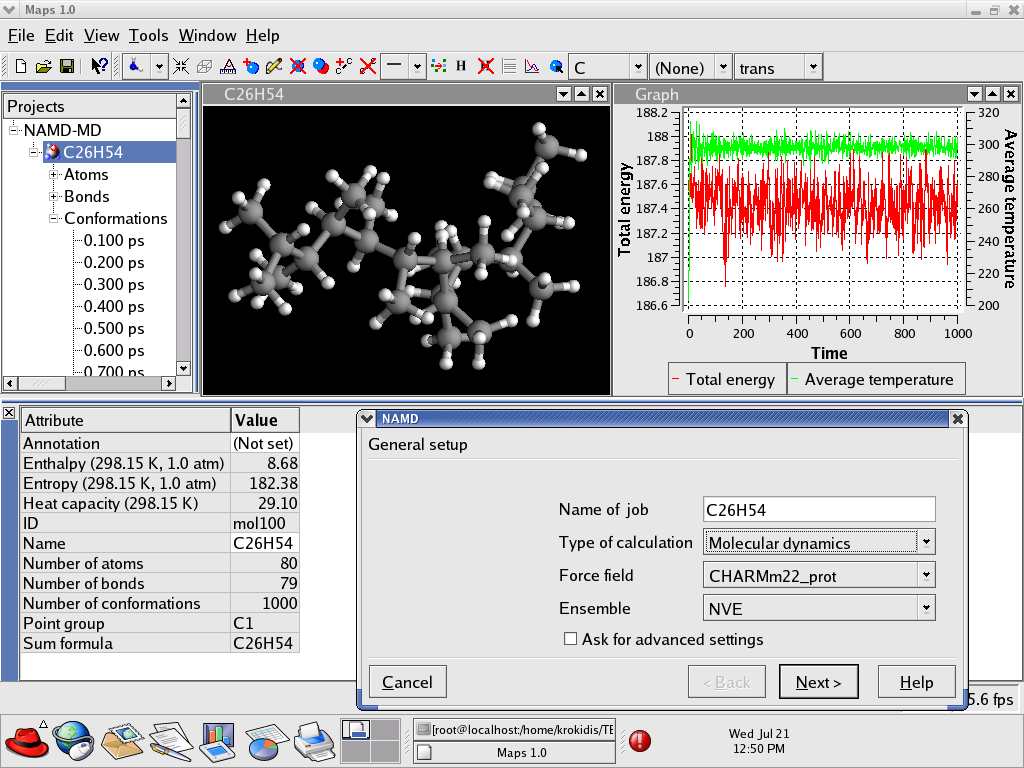Viewport: 1024px width, 768px height.
Task: Click the Next button in NAMD dialog
Action: pos(818,682)
